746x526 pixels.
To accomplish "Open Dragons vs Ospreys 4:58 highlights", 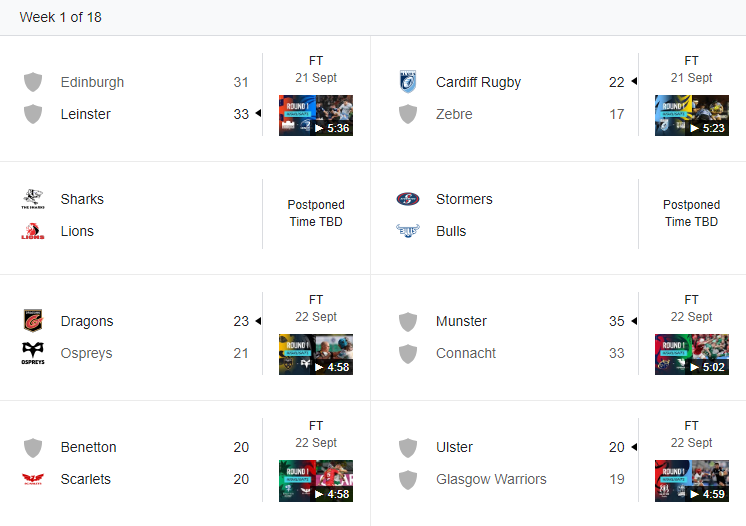I will (316, 354).
